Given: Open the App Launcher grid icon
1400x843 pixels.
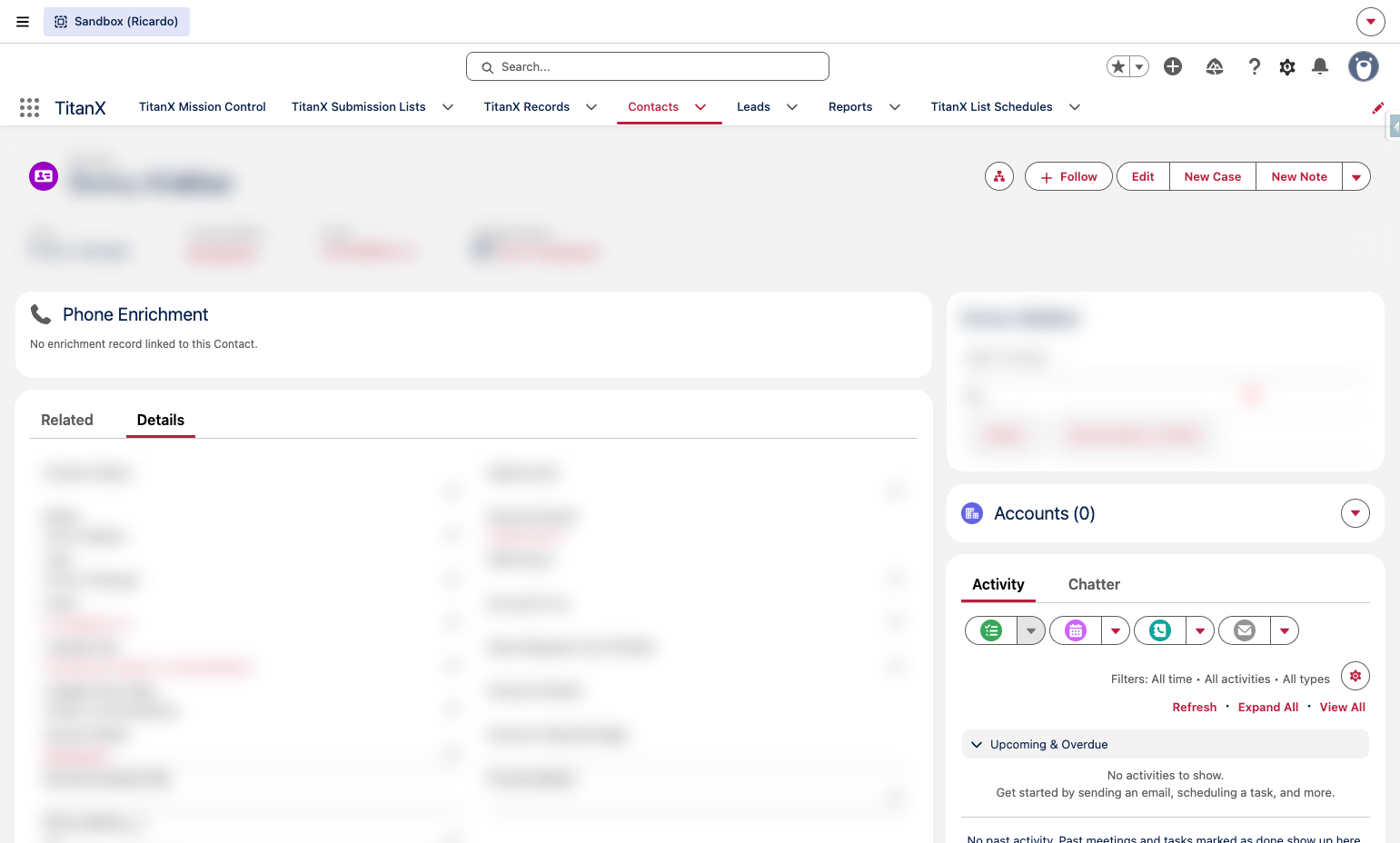Looking at the screenshot, I should (29, 107).
